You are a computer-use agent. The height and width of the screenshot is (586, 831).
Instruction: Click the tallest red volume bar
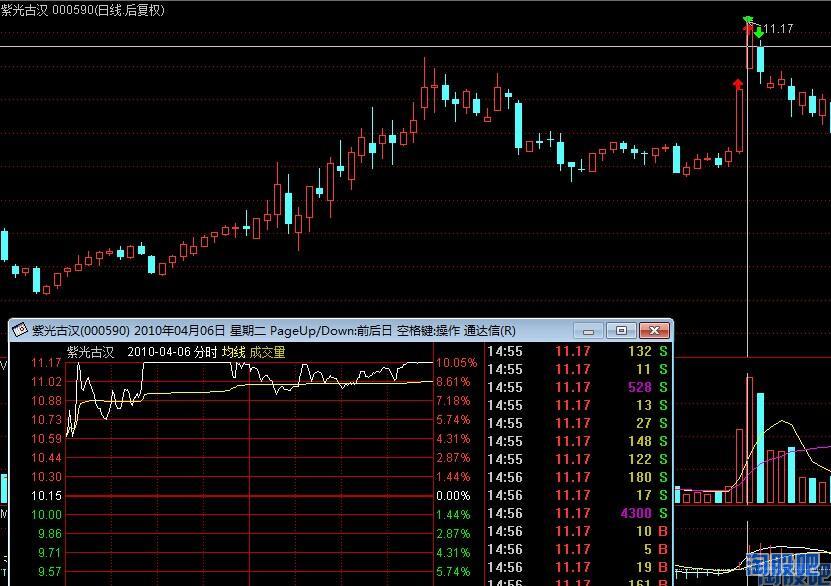750,439
